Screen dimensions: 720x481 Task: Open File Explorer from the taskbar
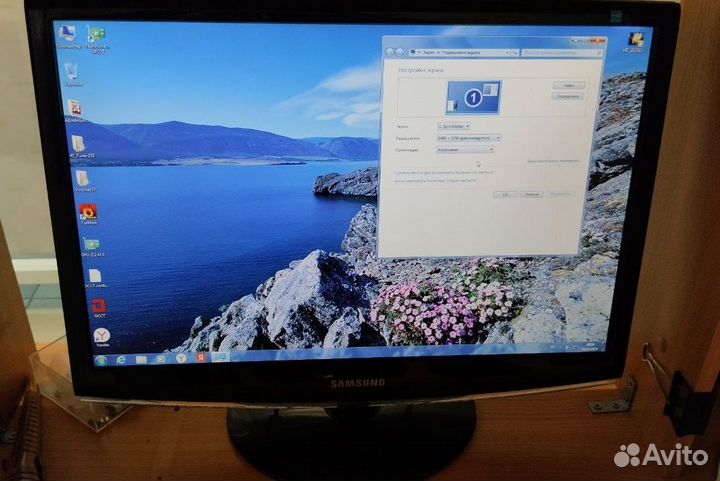141,359
